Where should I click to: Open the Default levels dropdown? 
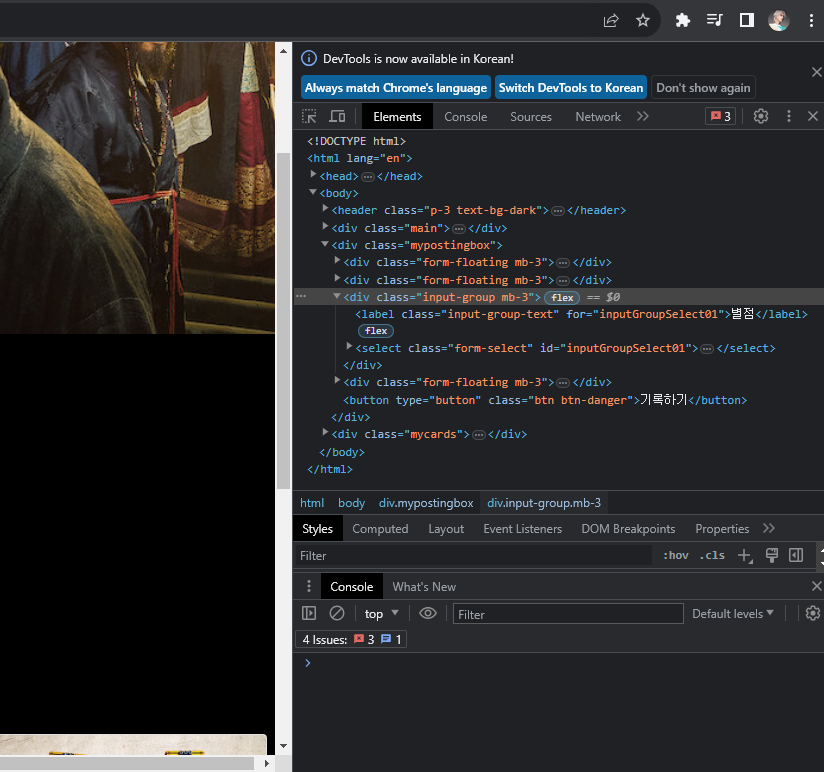733,613
